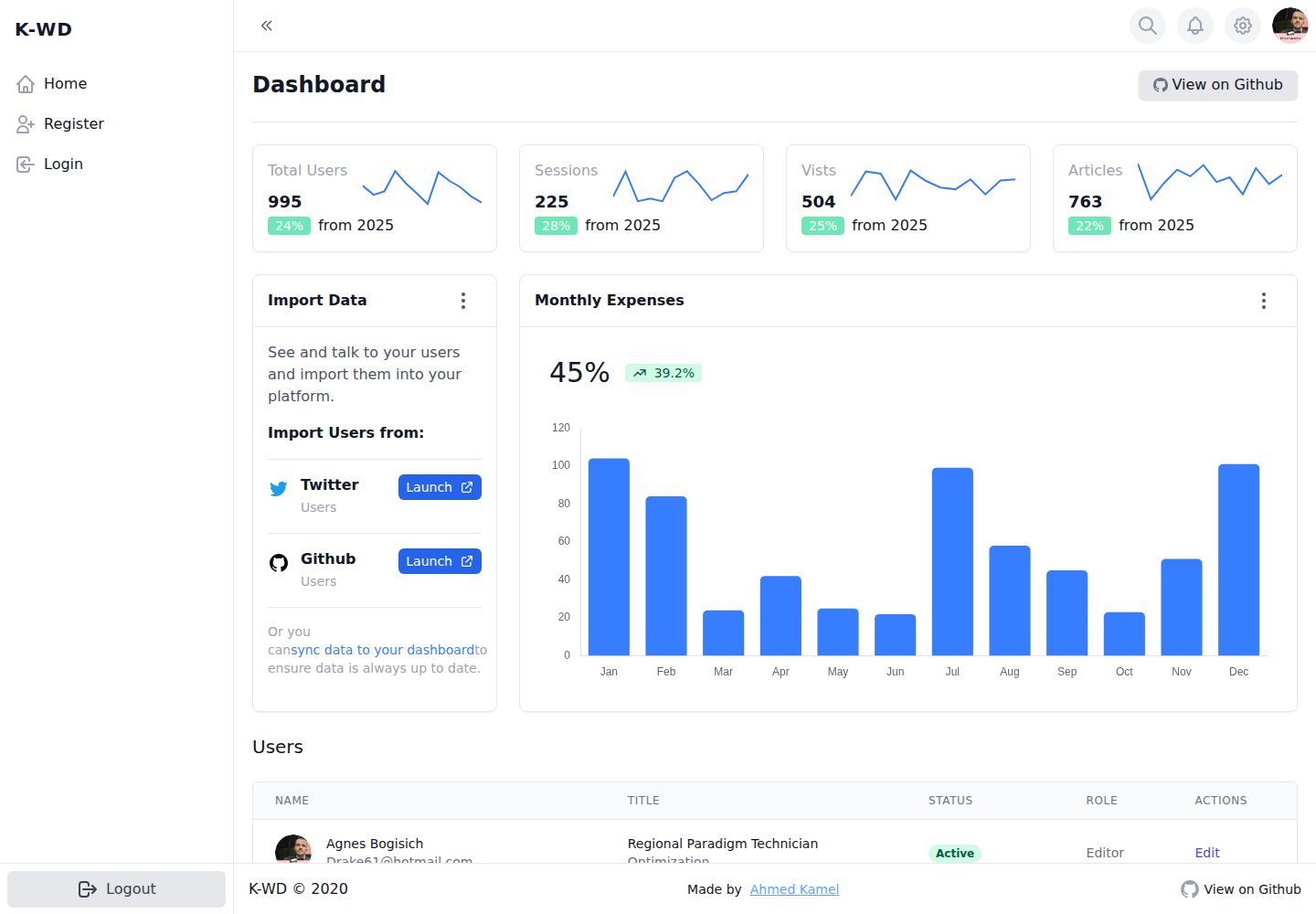Image resolution: width=1316 pixels, height=914 pixels.
Task: Click the Github logo in Import Data
Action: click(x=279, y=563)
